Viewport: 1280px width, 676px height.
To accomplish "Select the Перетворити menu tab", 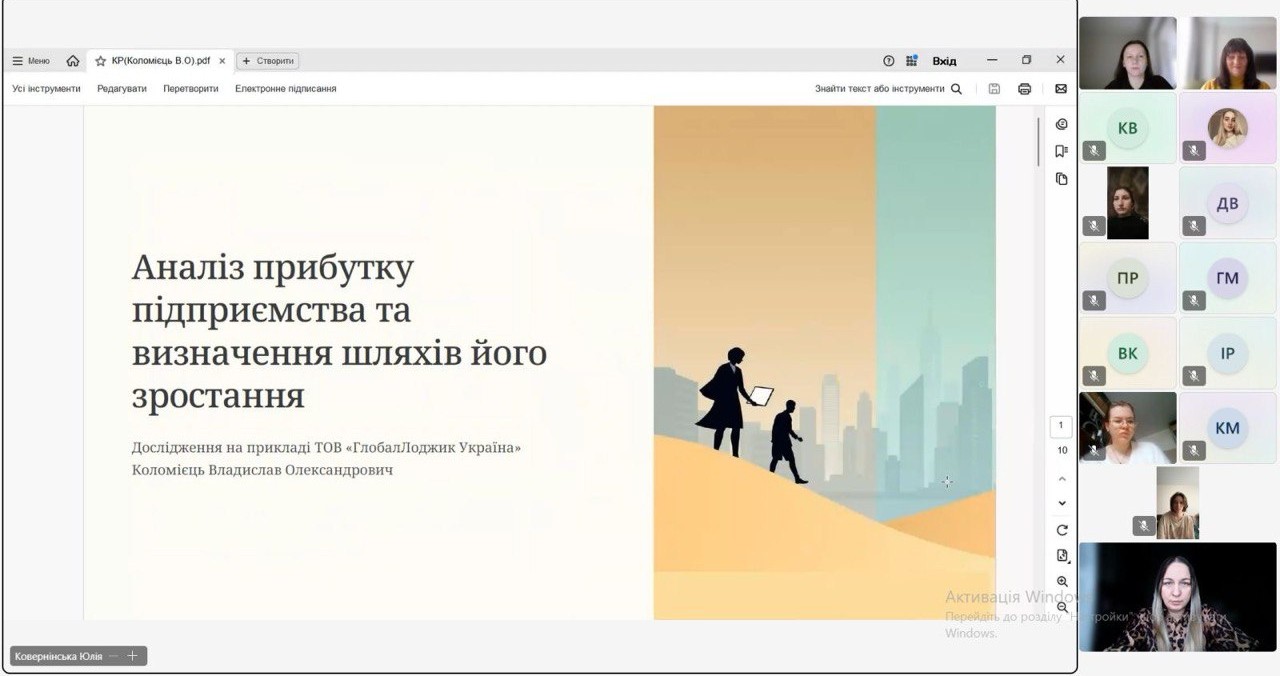I will 190,89.
